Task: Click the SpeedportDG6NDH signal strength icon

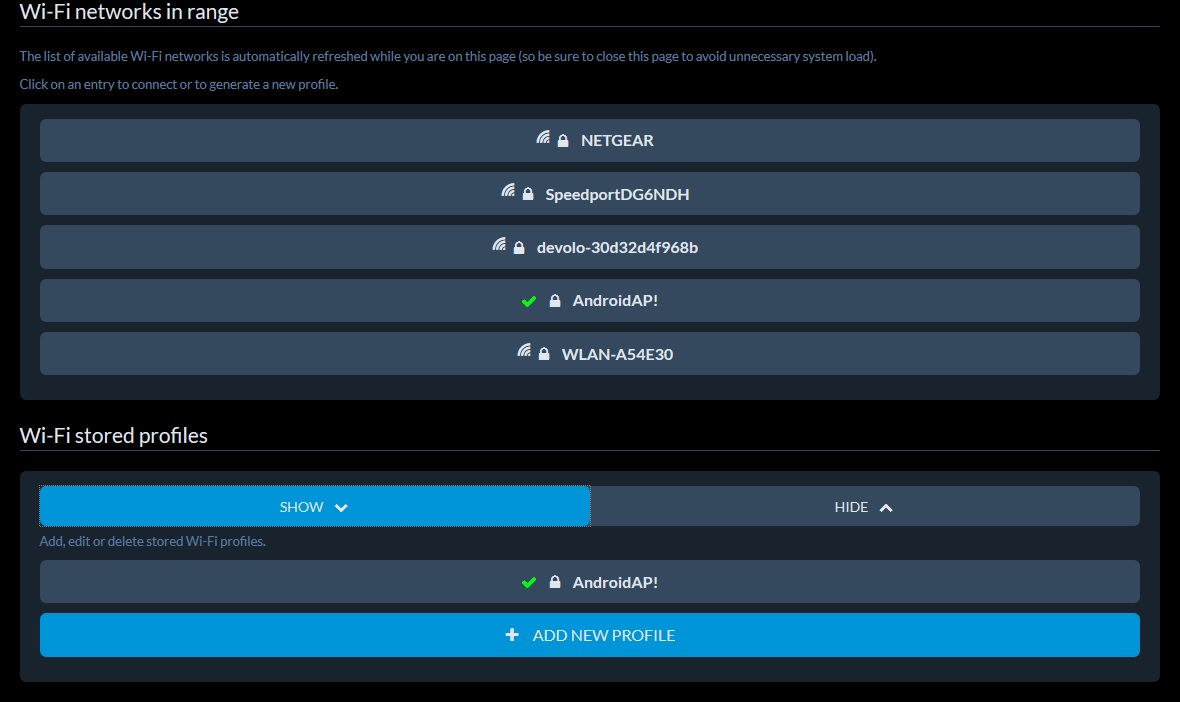Action: click(508, 191)
